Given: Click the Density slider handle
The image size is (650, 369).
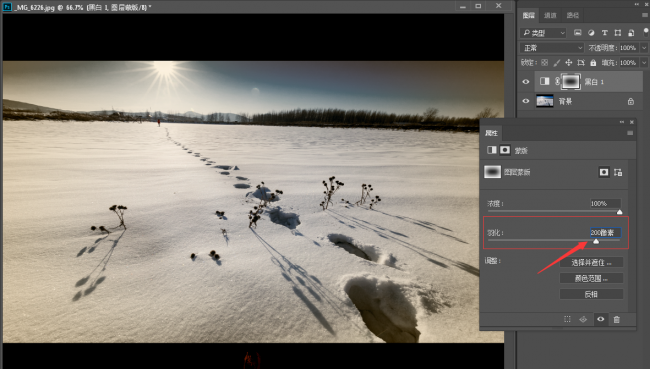Looking at the screenshot, I should pos(620,212).
